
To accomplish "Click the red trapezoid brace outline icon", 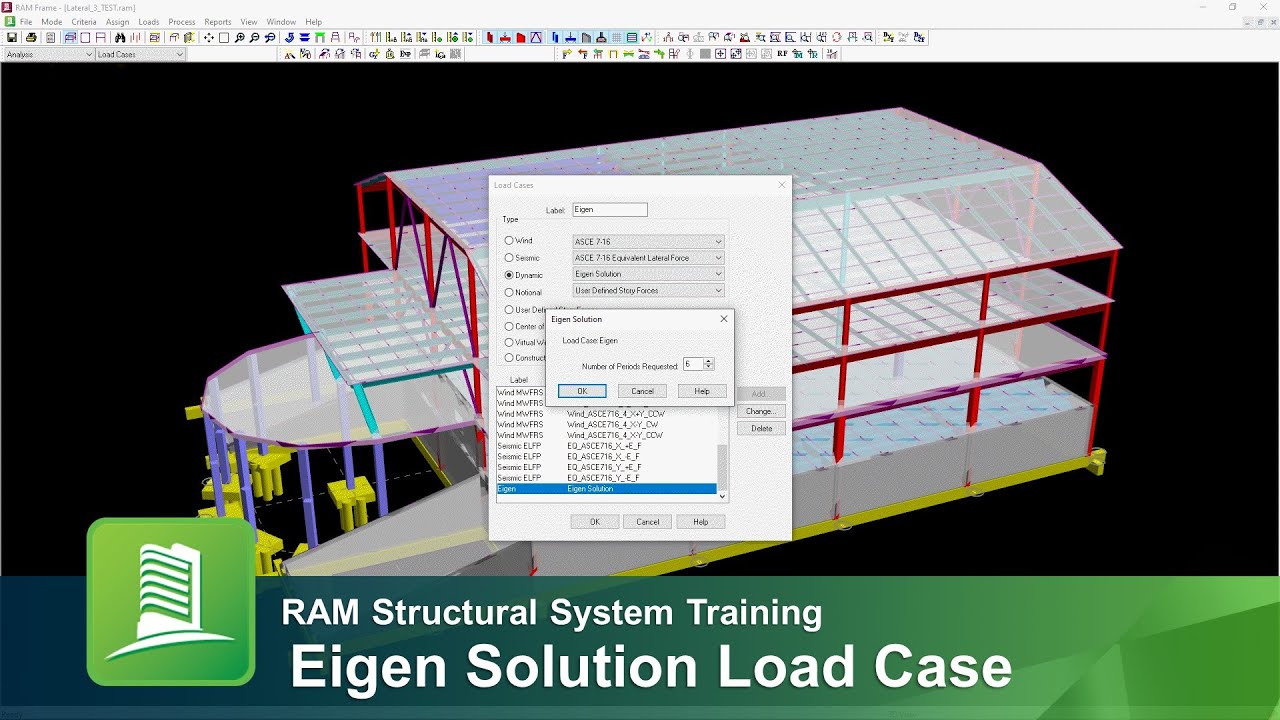I will (536, 37).
